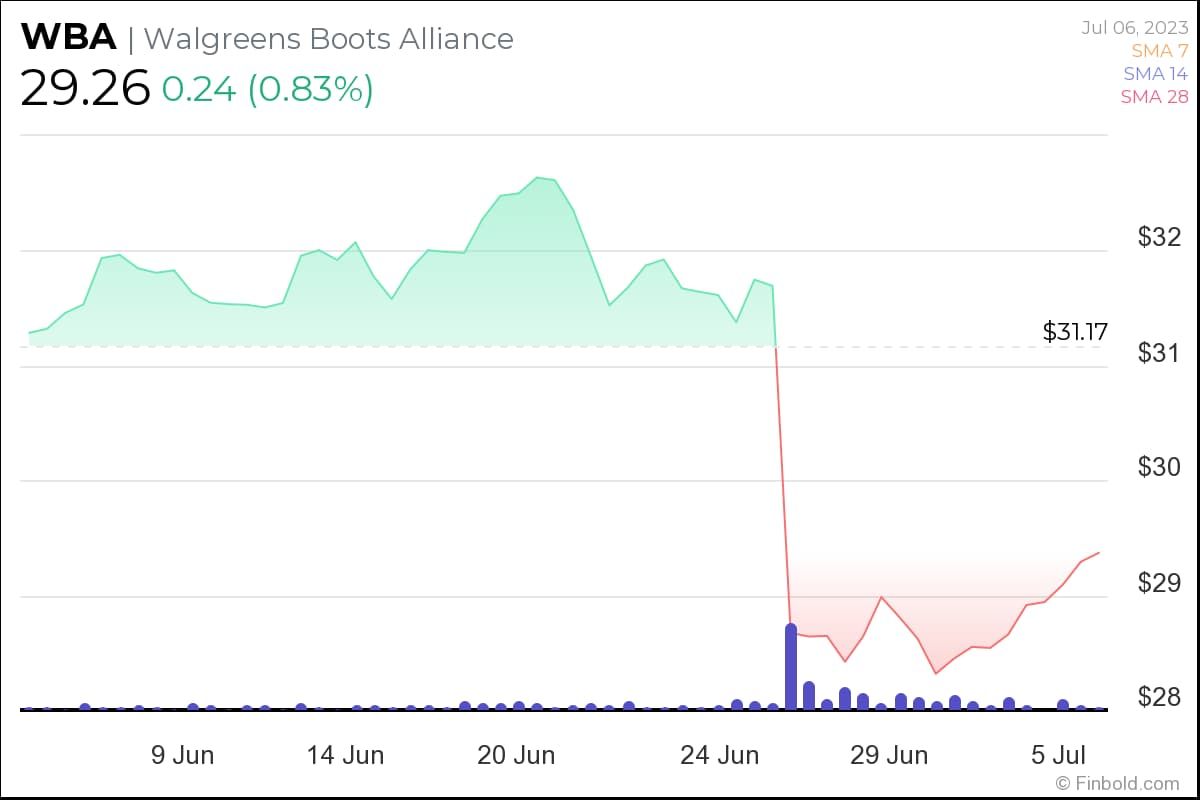
Task: Click the Jul 06, 2023 date label
Action: pyautogui.click(x=1135, y=27)
